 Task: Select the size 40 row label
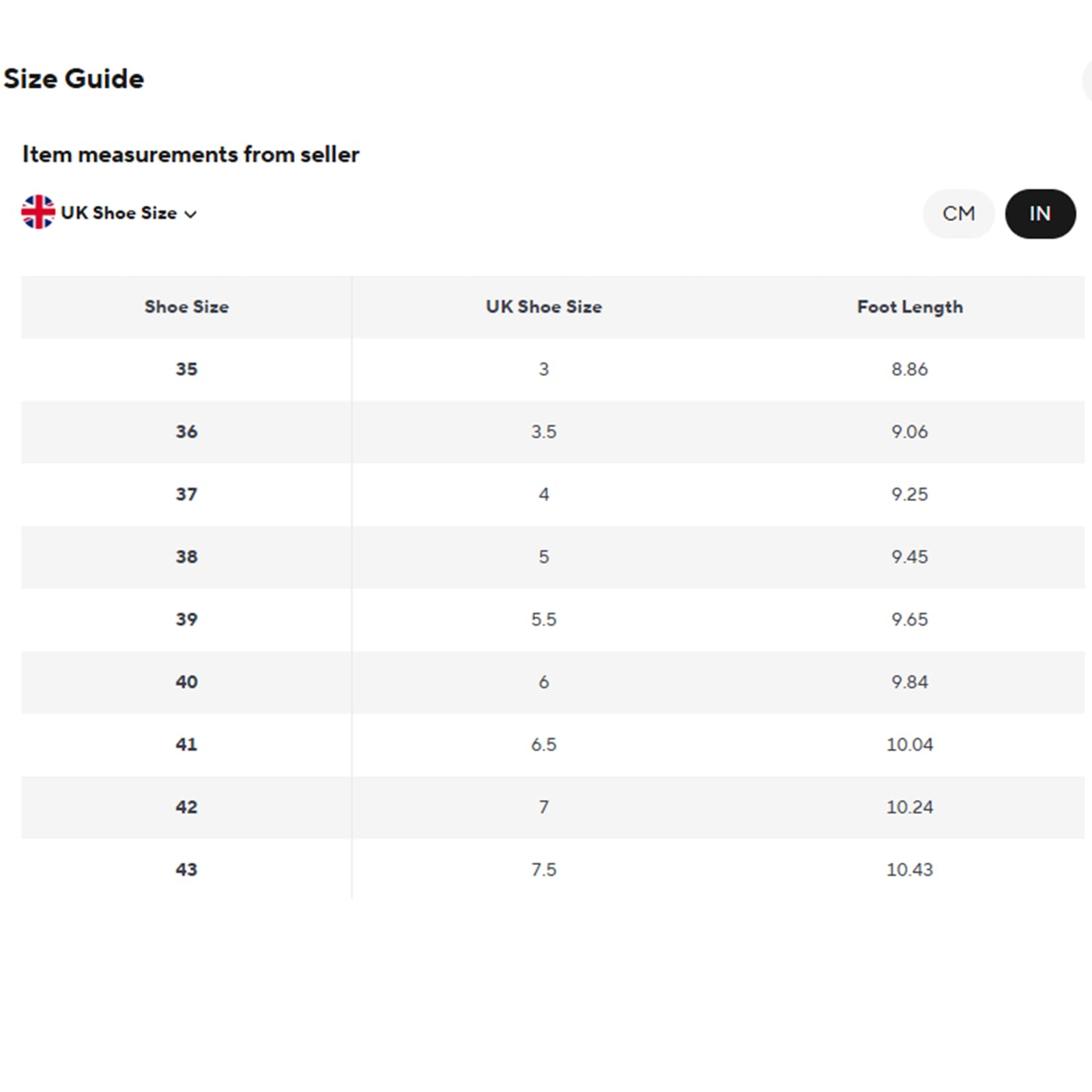click(x=186, y=682)
